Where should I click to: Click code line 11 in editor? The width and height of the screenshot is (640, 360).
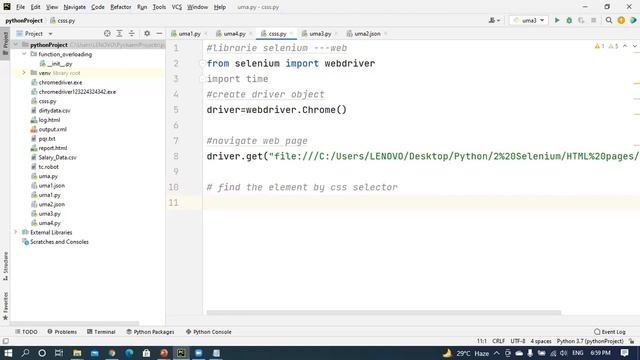pyautogui.click(x=420, y=203)
